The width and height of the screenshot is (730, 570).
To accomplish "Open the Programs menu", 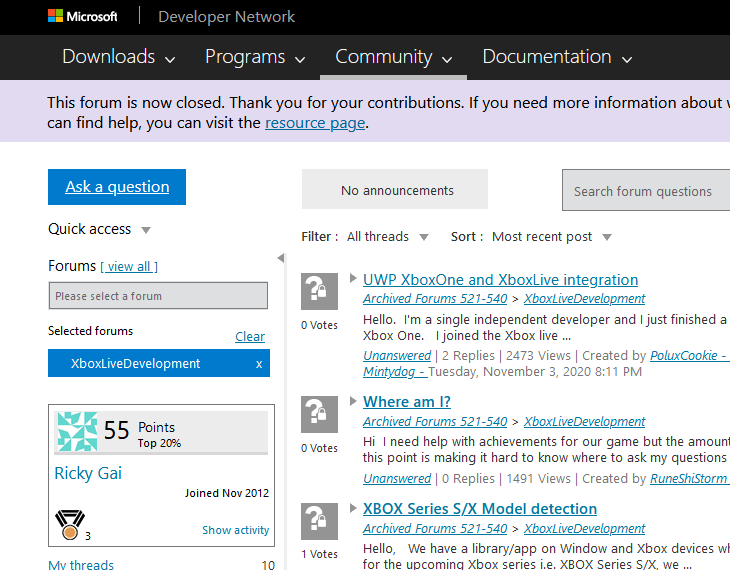I will point(255,57).
